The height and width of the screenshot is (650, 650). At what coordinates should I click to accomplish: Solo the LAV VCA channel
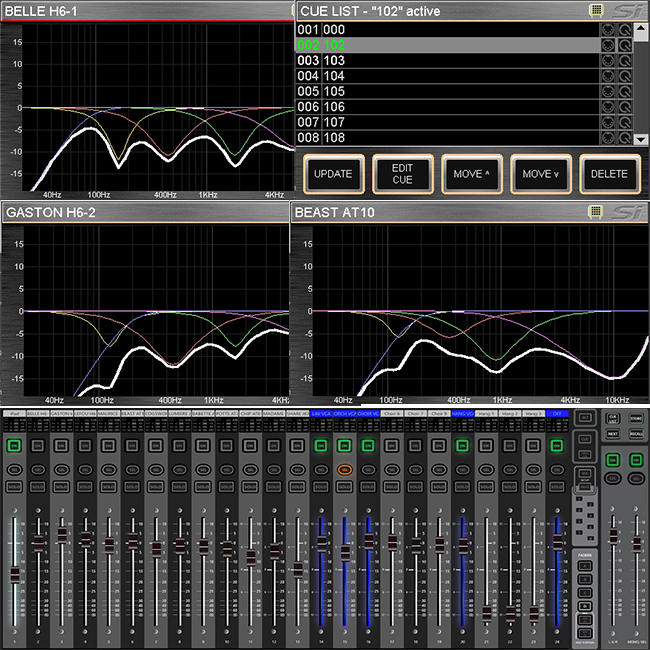tap(321, 487)
